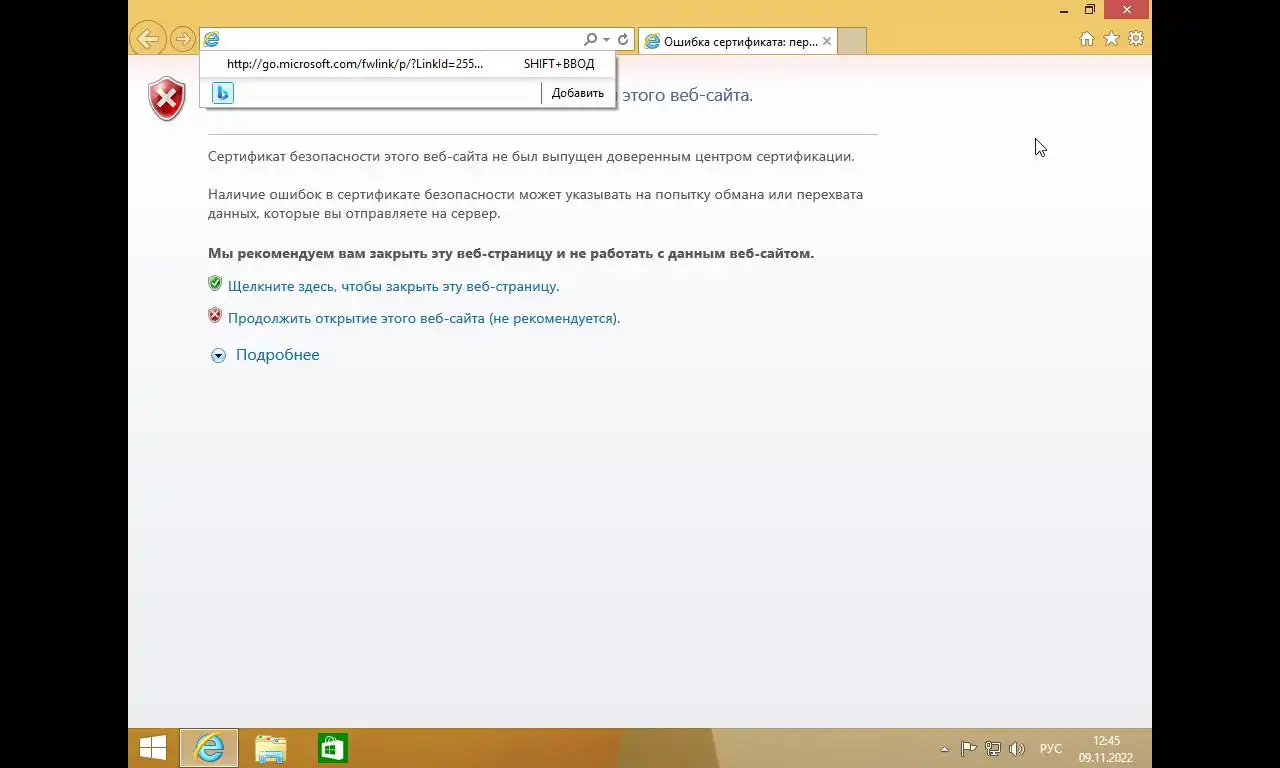Open the Windows Store taskbar icon
Screen dimensions: 1280x768
click(332, 748)
